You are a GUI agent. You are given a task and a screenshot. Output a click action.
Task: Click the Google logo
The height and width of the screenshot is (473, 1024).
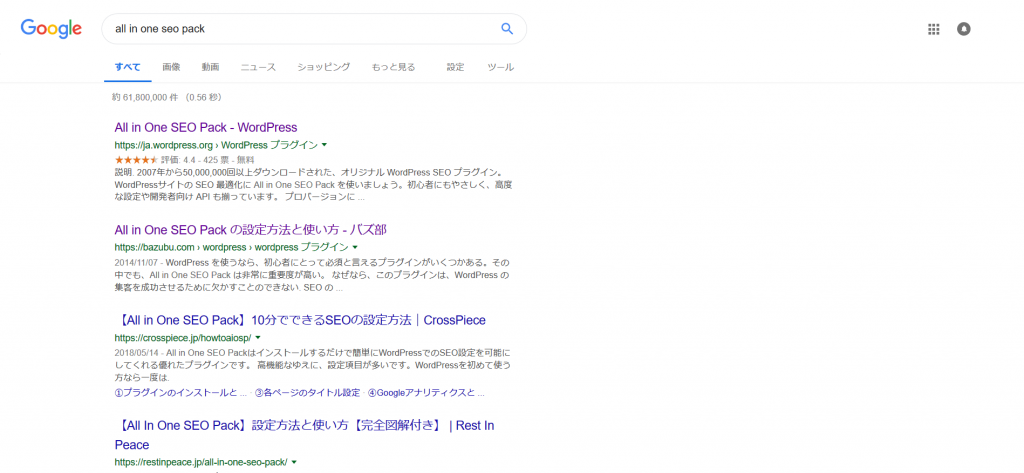click(x=51, y=29)
